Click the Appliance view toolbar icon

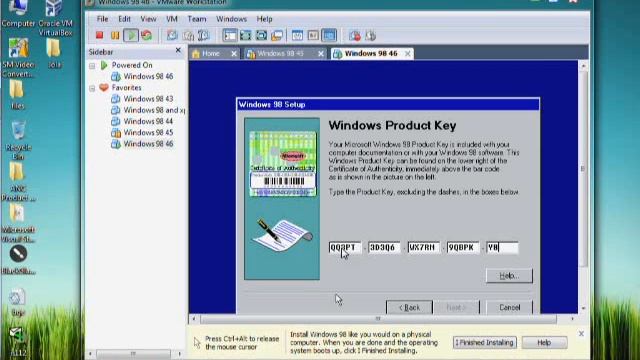click(313, 35)
